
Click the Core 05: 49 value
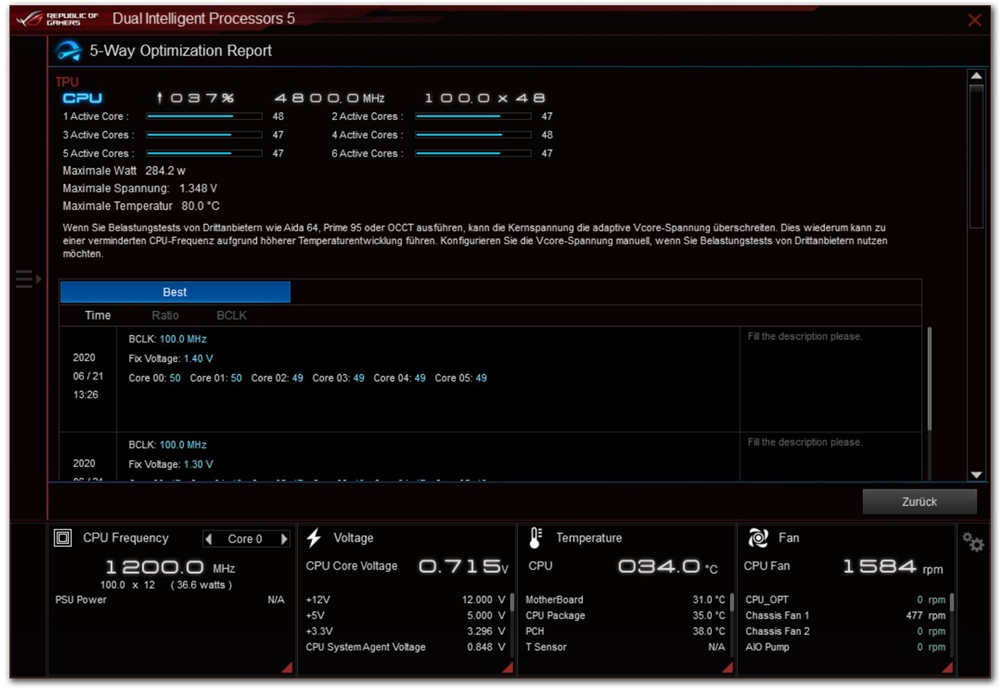point(460,378)
